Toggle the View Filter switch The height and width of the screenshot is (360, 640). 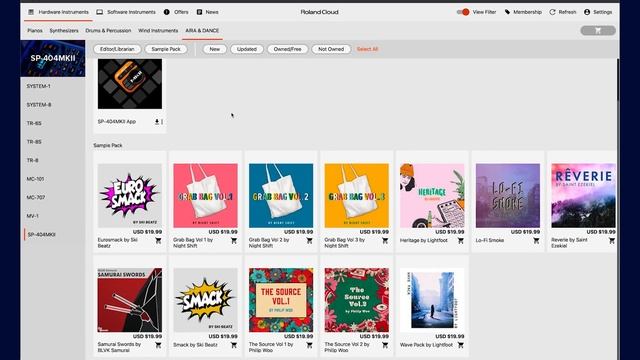[463, 12]
